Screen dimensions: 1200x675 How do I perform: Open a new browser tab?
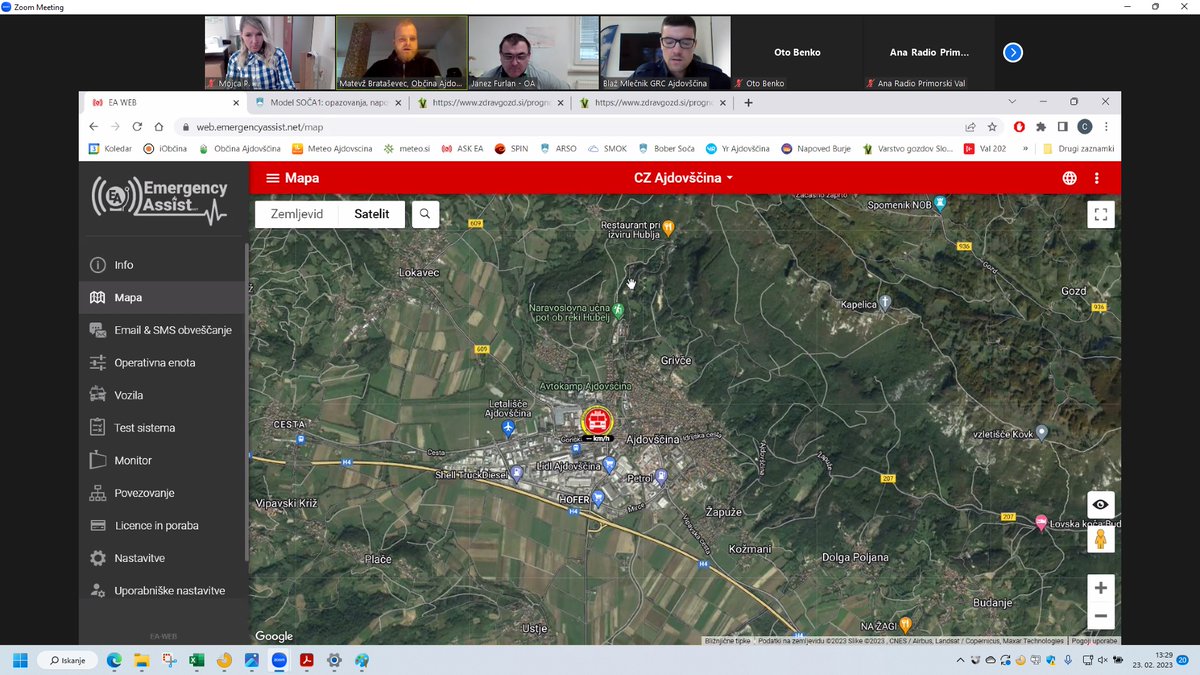click(x=748, y=102)
